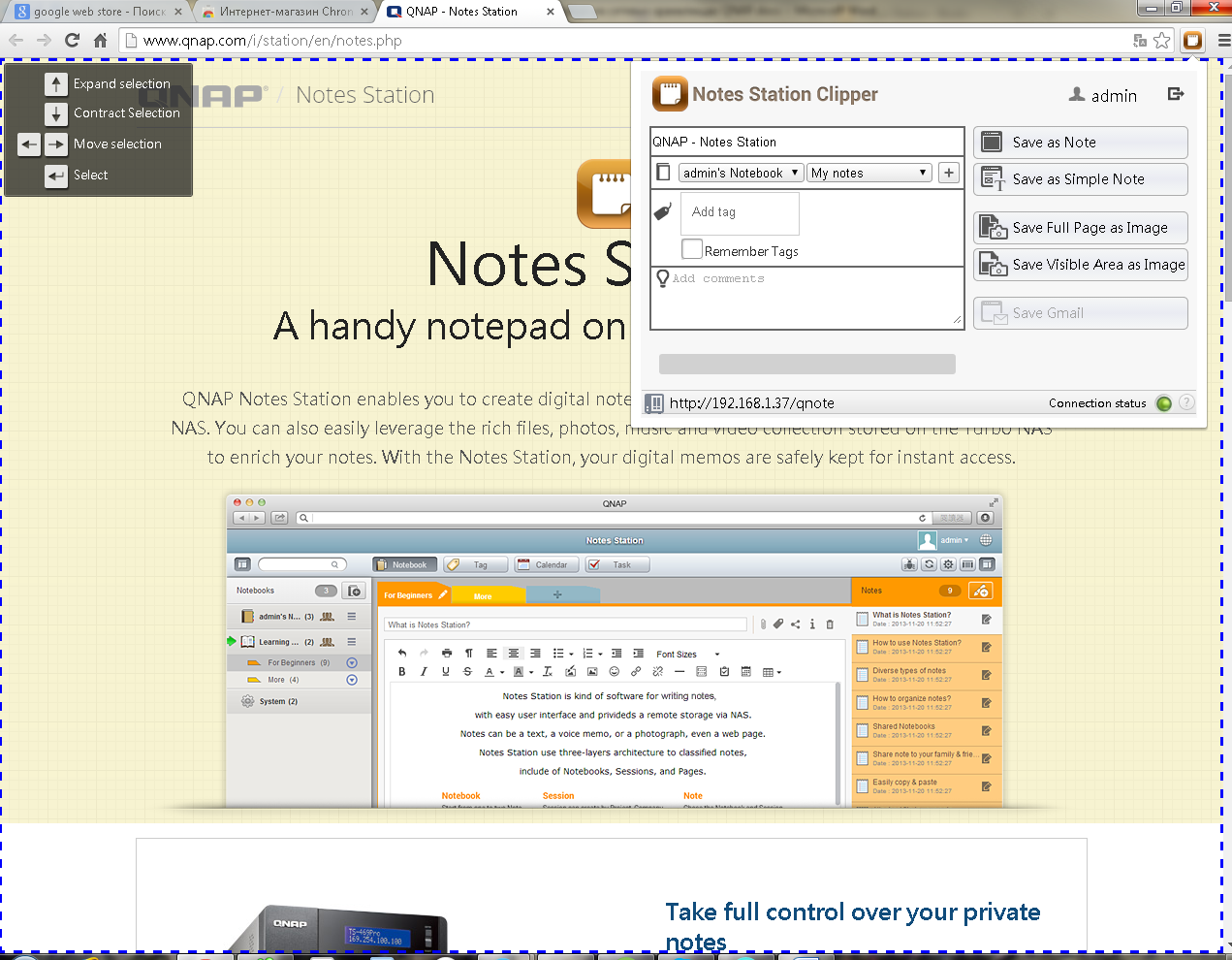Screen dimensions: 1232x960
Task: Open the My notes section dropdown
Action: click(870, 173)
